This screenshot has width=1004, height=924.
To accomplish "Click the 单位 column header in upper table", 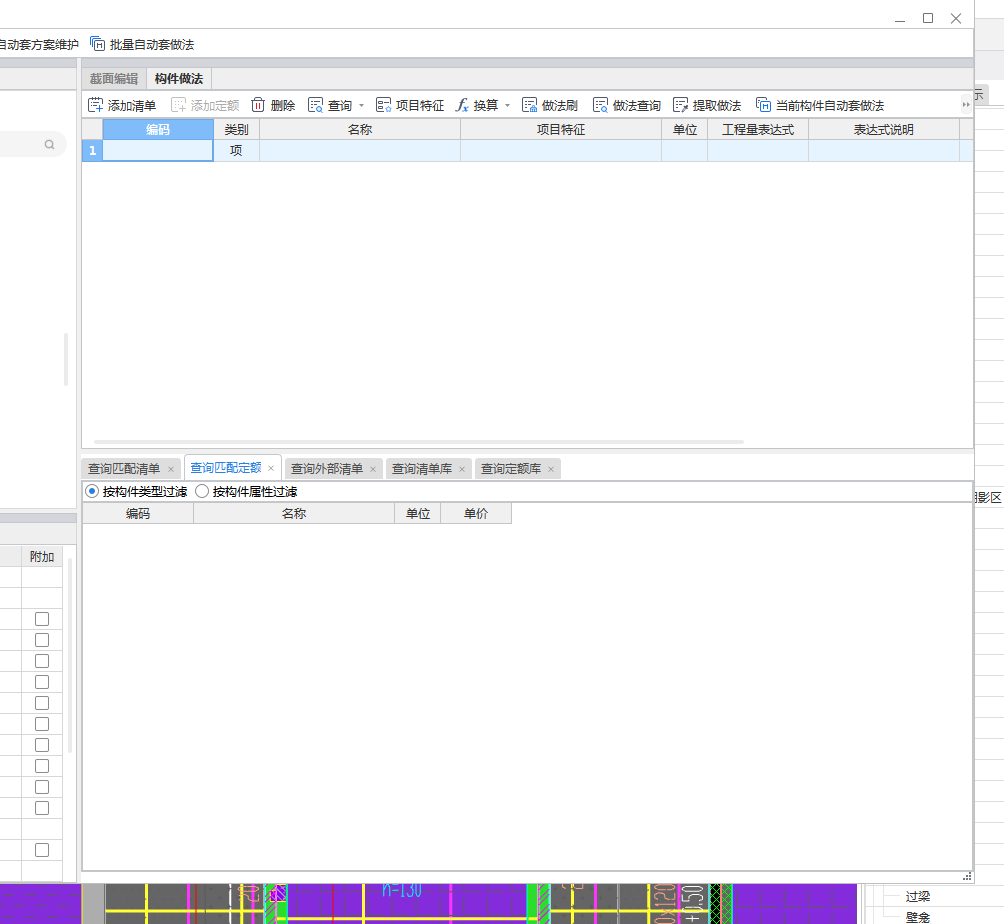I will click(x=684, y=129).
